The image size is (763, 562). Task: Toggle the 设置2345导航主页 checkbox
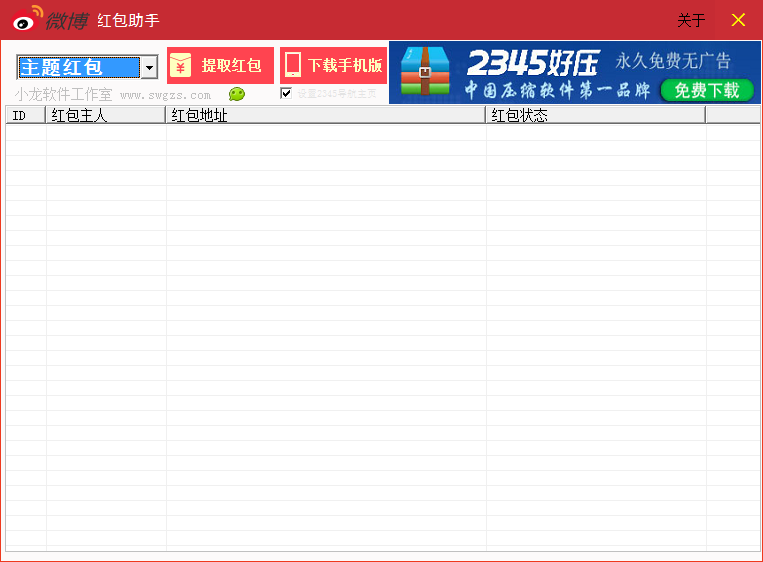coord(286,93)
